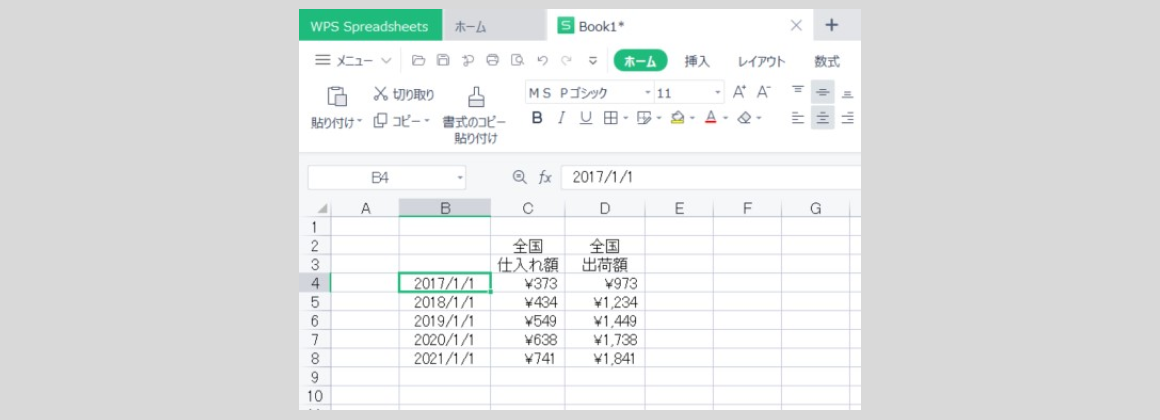Select the 仕入れ額 header cell
This screenshot has width=1160, height=420.
527,265
